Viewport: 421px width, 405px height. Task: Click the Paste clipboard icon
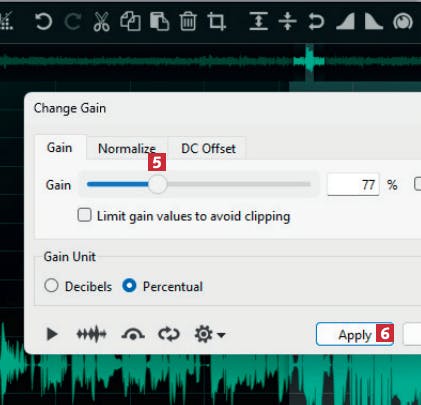click(159, 22)
